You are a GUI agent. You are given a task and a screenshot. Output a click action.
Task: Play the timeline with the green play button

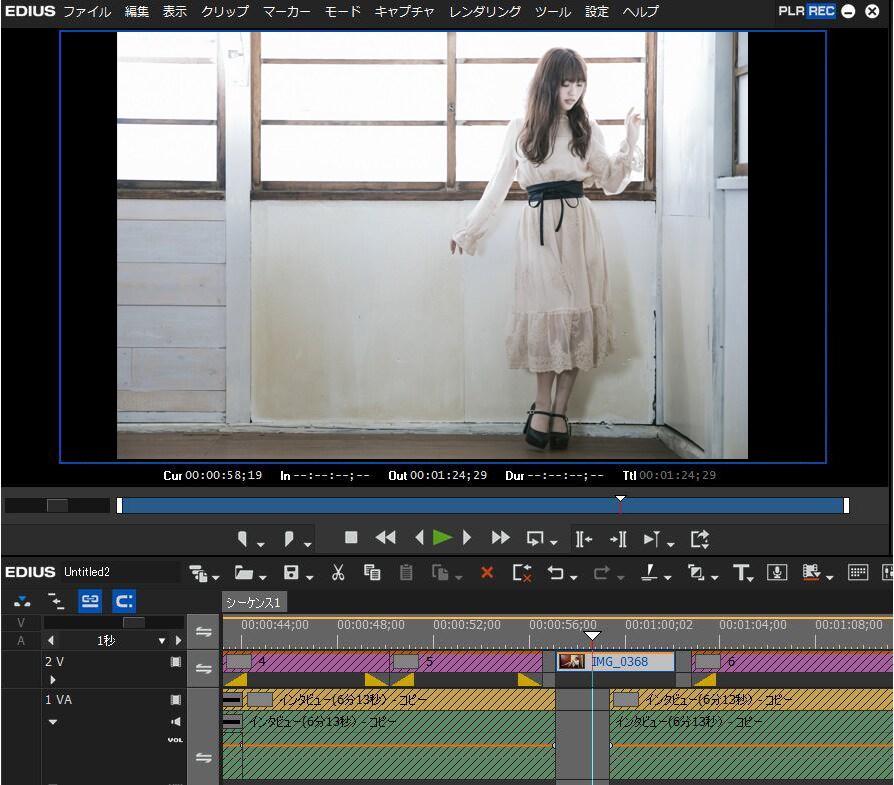tap(442, 538)
